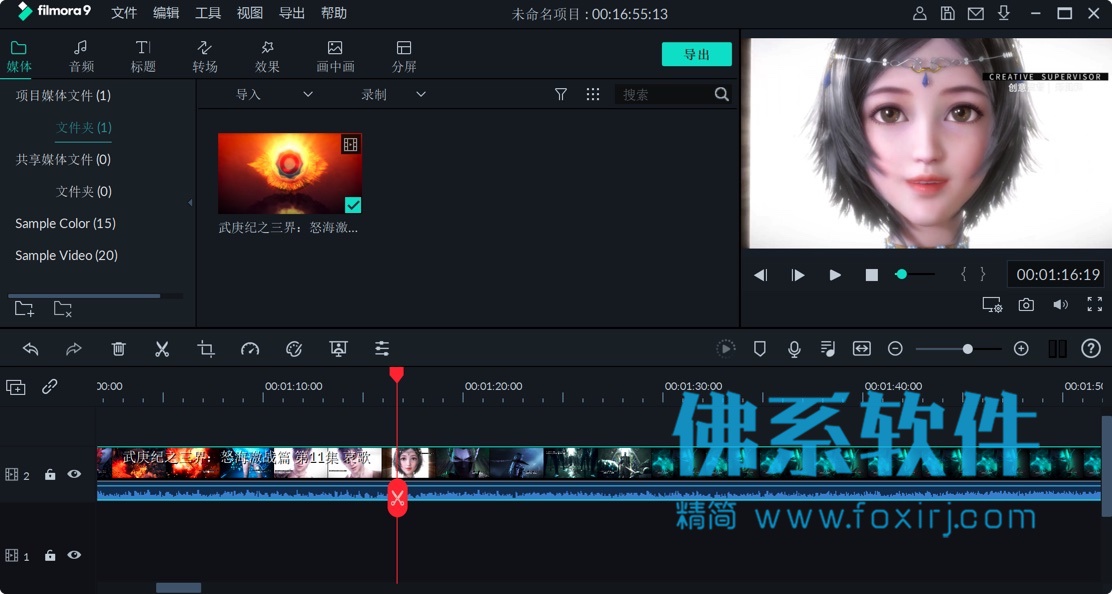Stop the preview playback
This screenshot has width=1112, height=594.
(x=872, y=275)
